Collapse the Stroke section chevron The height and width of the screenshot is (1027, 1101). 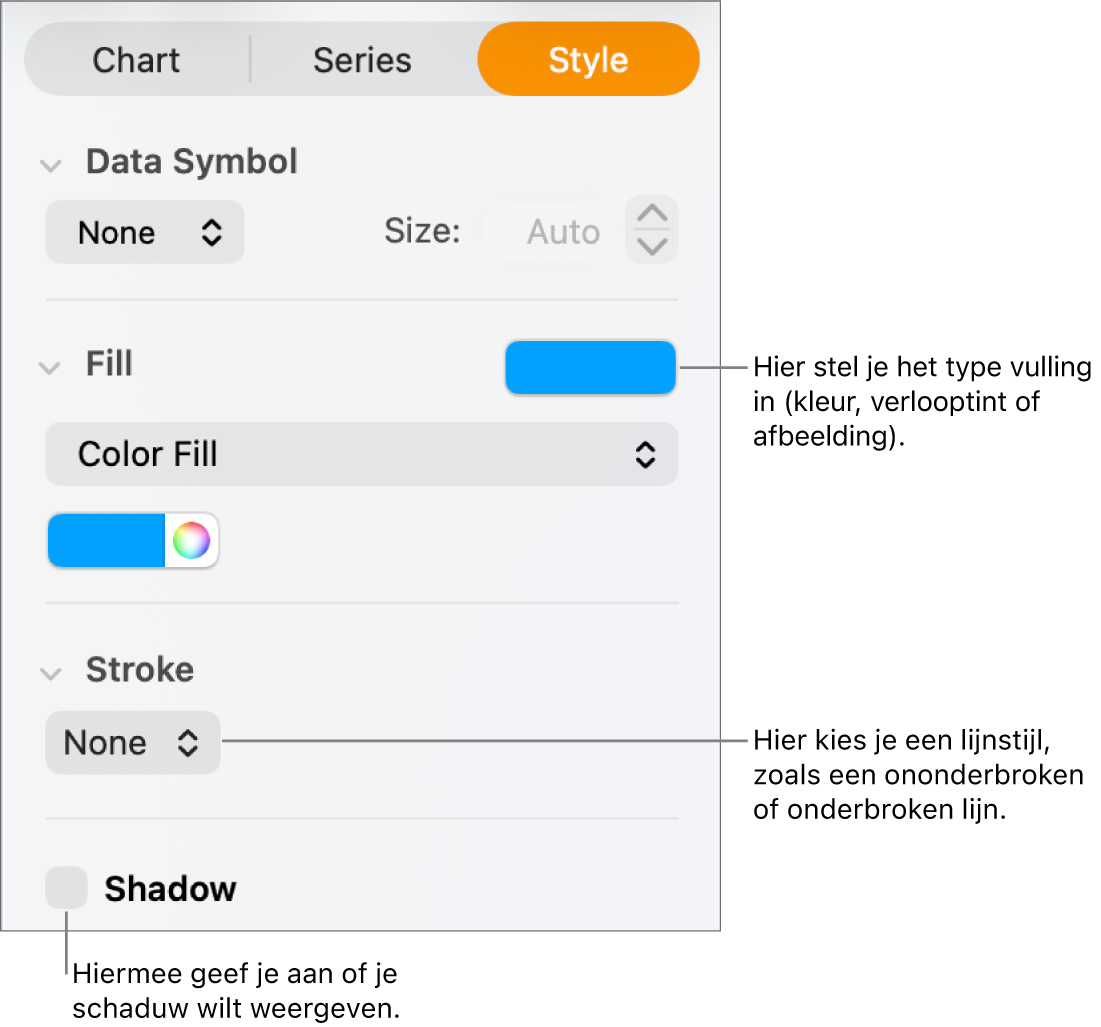click(x=50, y=673)
